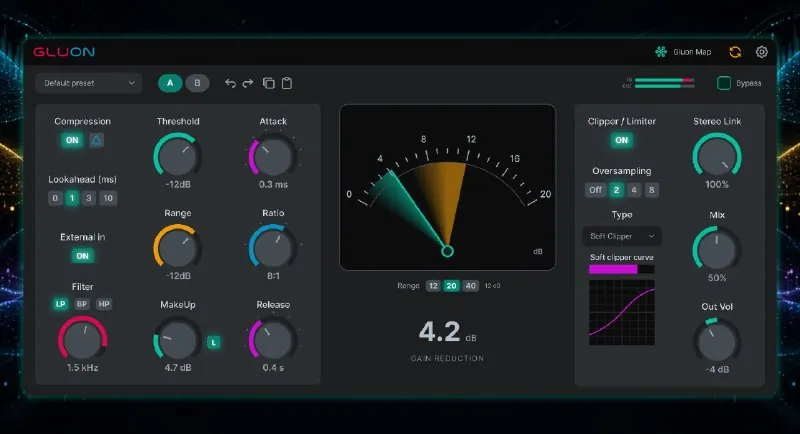Click the soft clipper curve graph

(621, 312)
